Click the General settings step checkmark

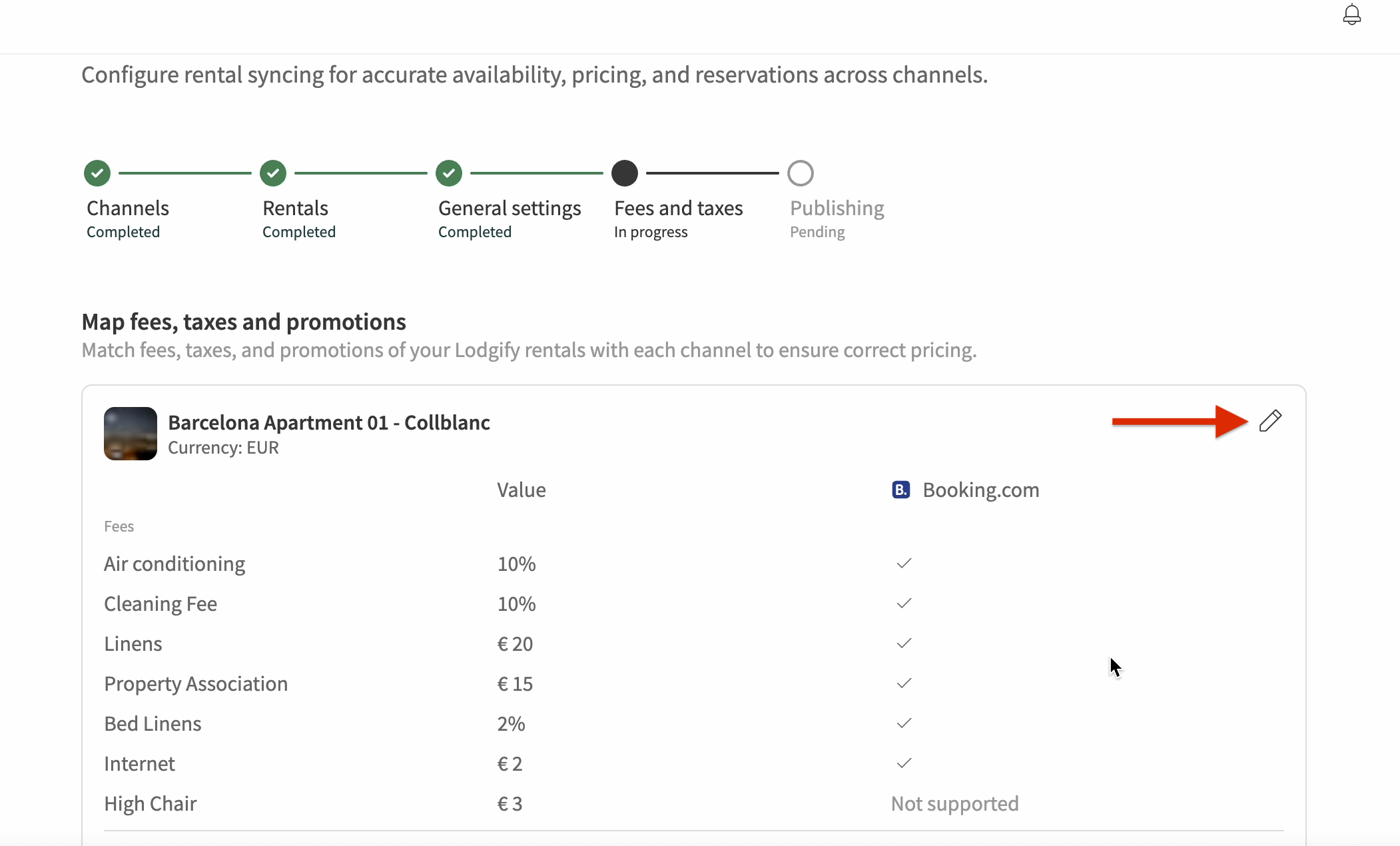click(449, 173)
